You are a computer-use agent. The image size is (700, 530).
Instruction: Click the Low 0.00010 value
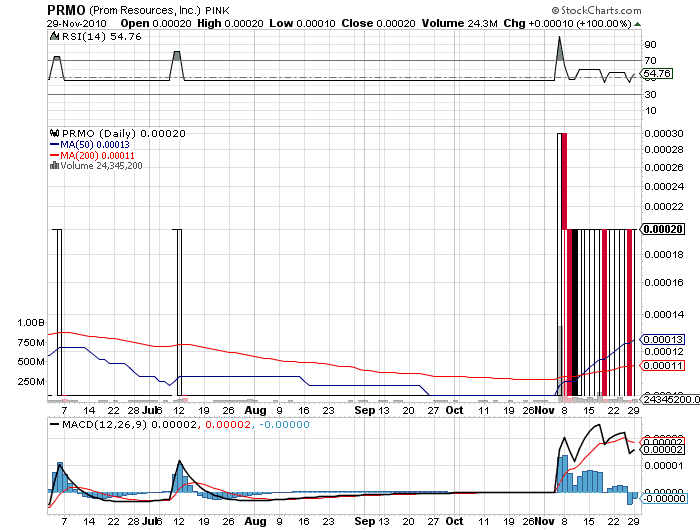click(302, 23)
